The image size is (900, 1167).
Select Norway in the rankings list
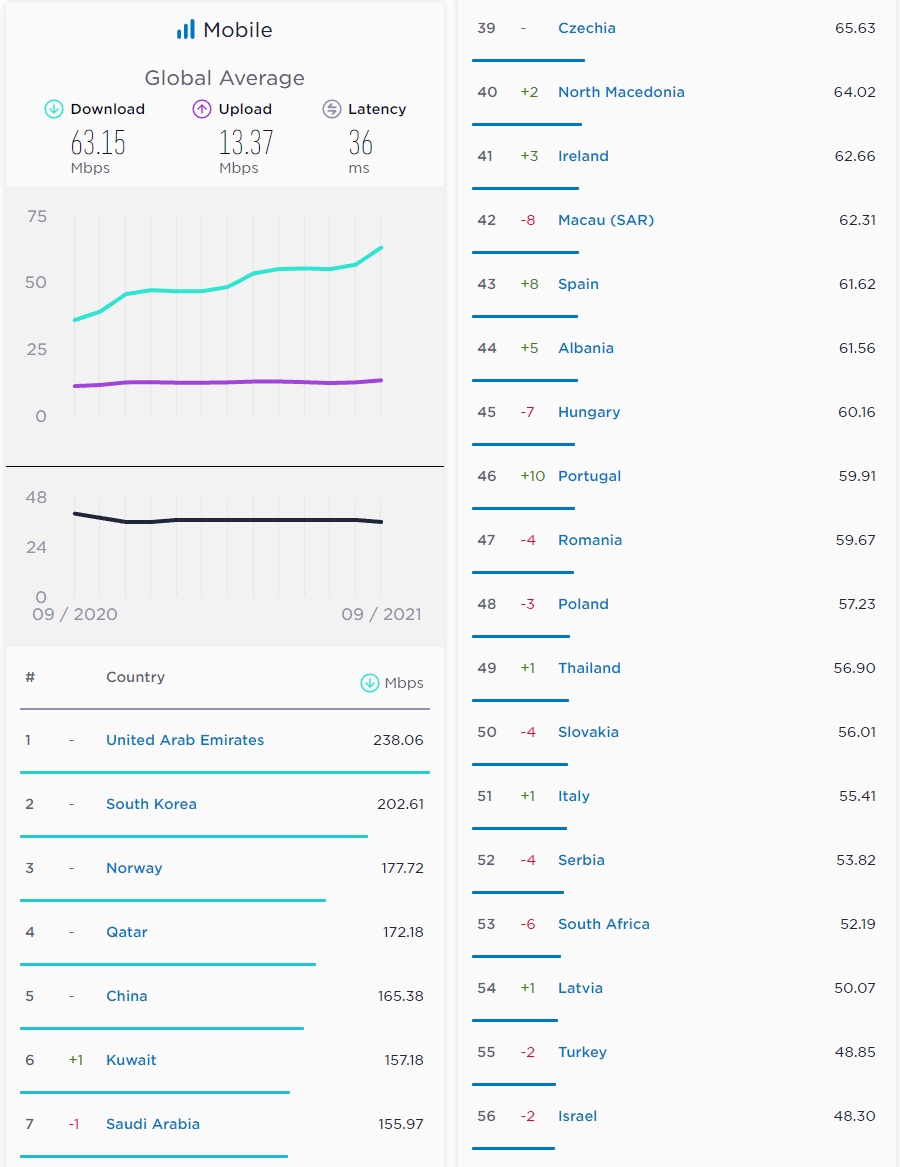(x=134, y=868)
